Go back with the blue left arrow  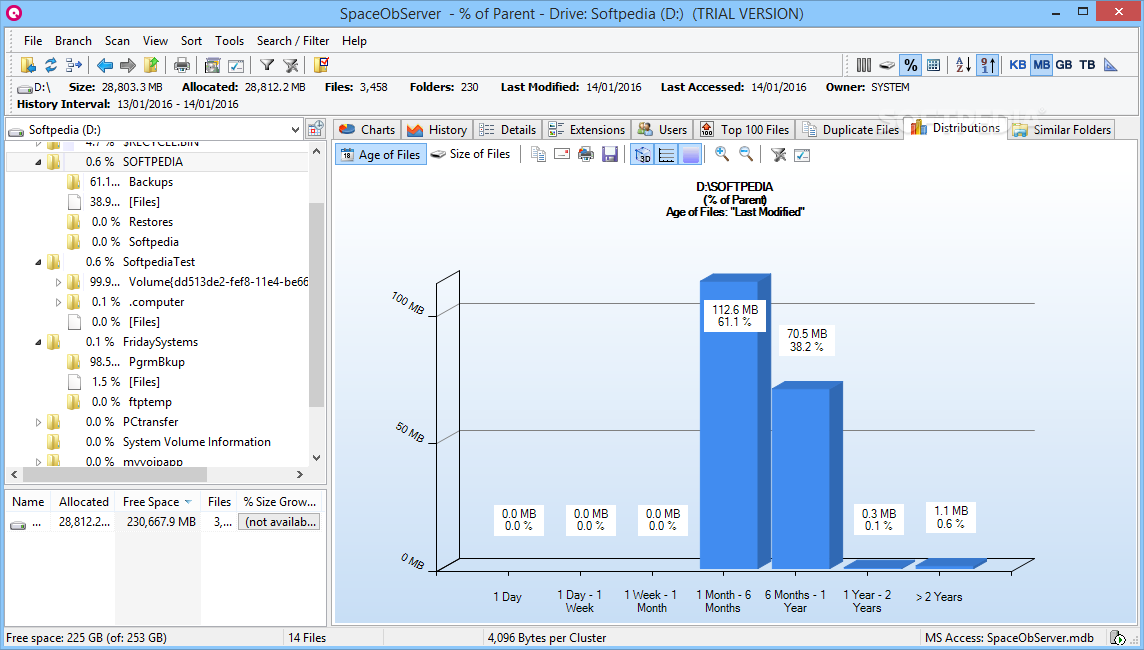pyautogui.click(x=105, y=65)
